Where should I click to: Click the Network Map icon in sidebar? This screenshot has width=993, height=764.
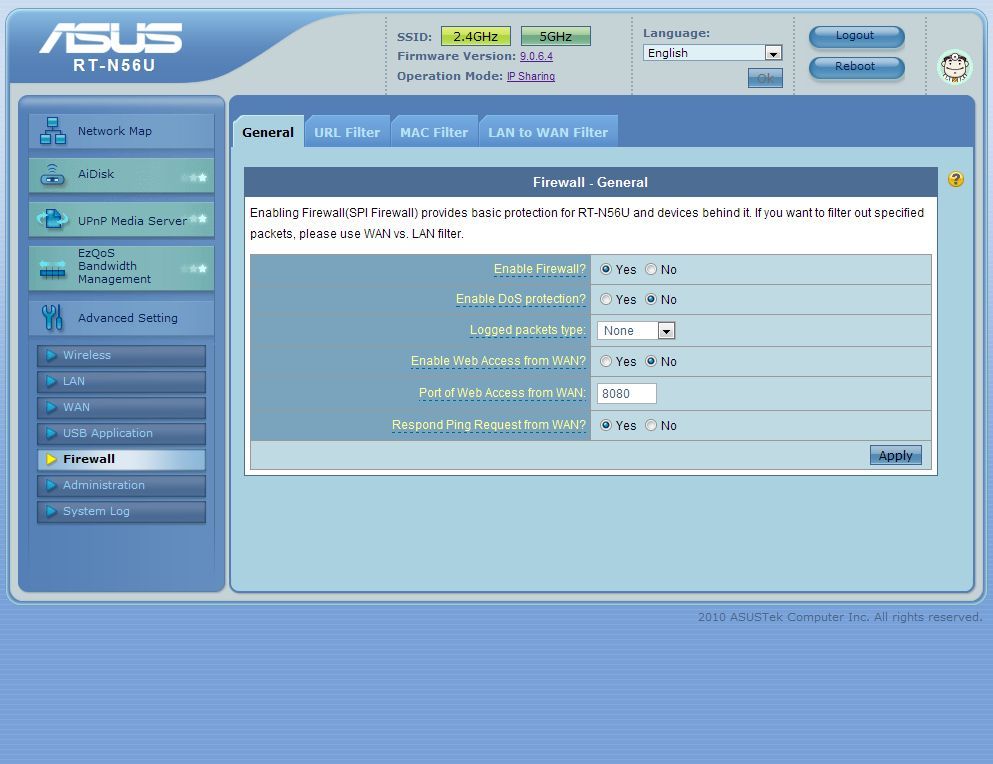coord(52,131)
